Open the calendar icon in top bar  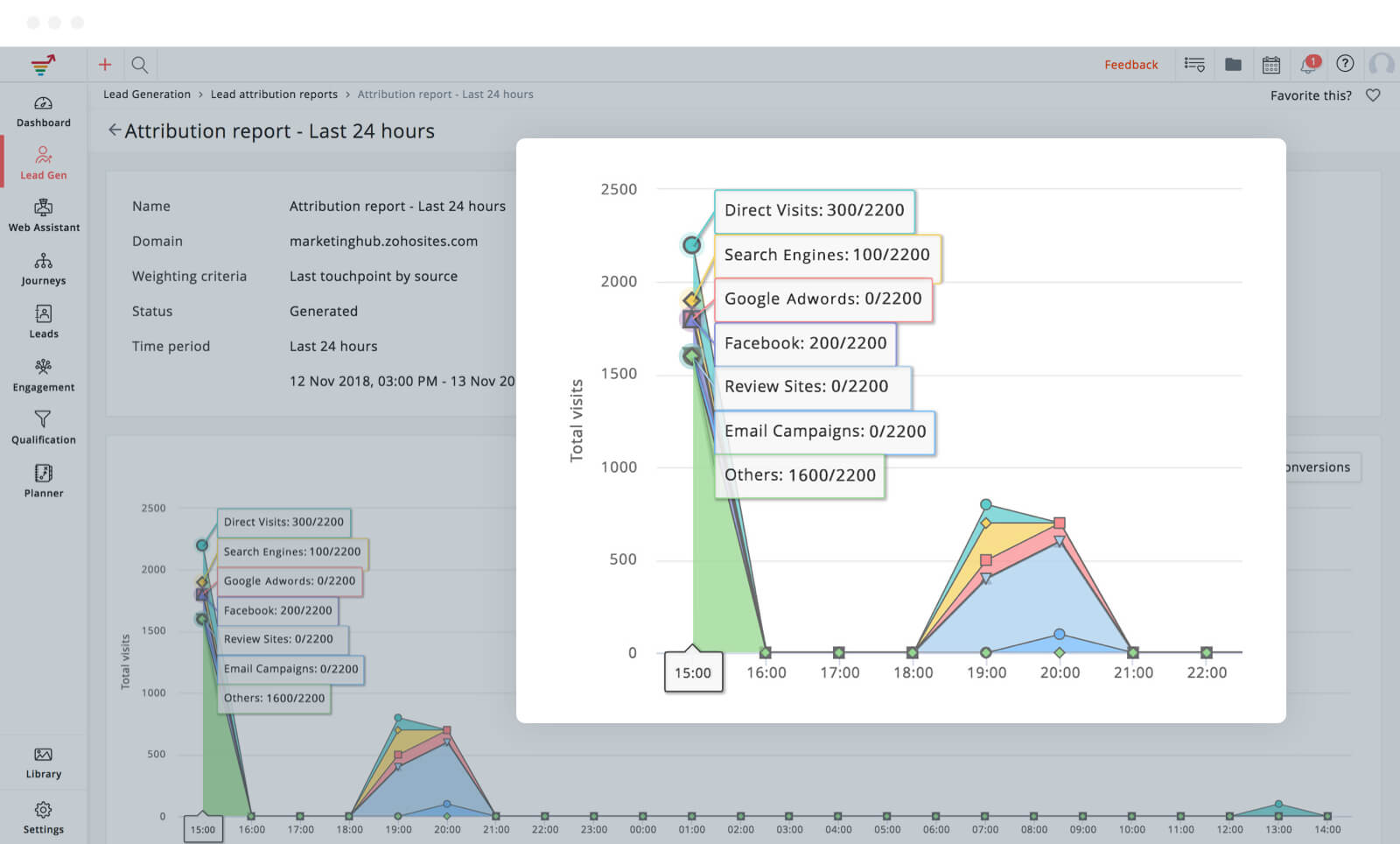click(1271, 65)
